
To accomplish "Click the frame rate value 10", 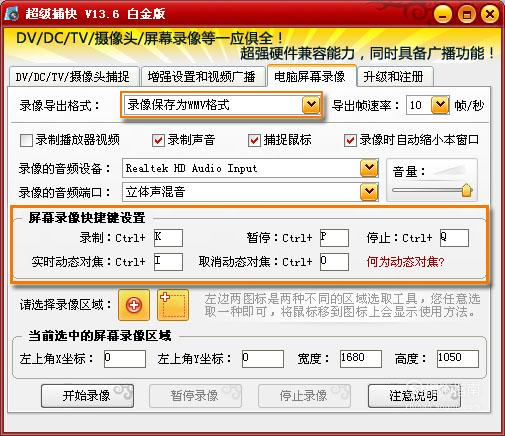I will tap(416, 105).
